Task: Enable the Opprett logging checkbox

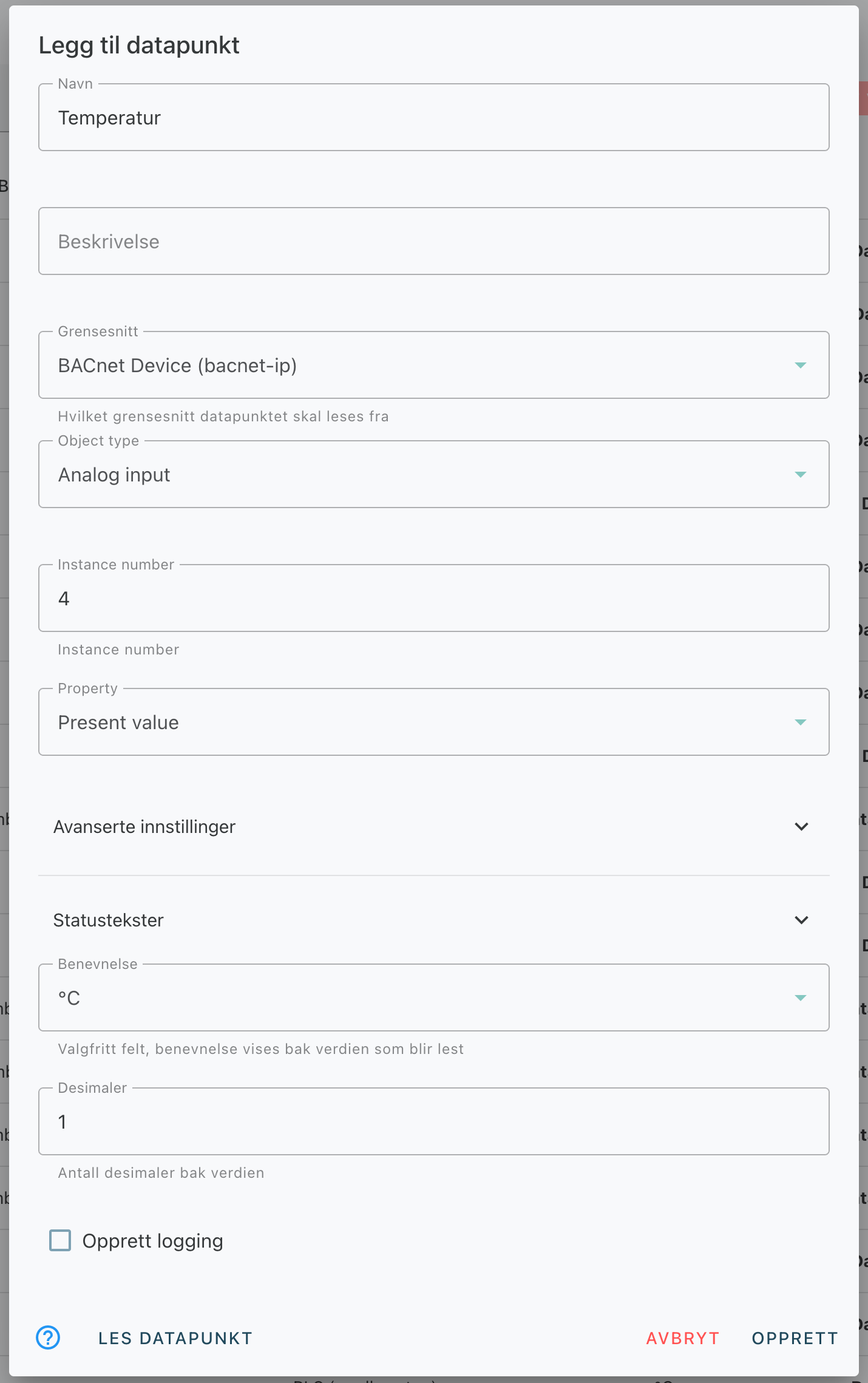Action: 60,1240
